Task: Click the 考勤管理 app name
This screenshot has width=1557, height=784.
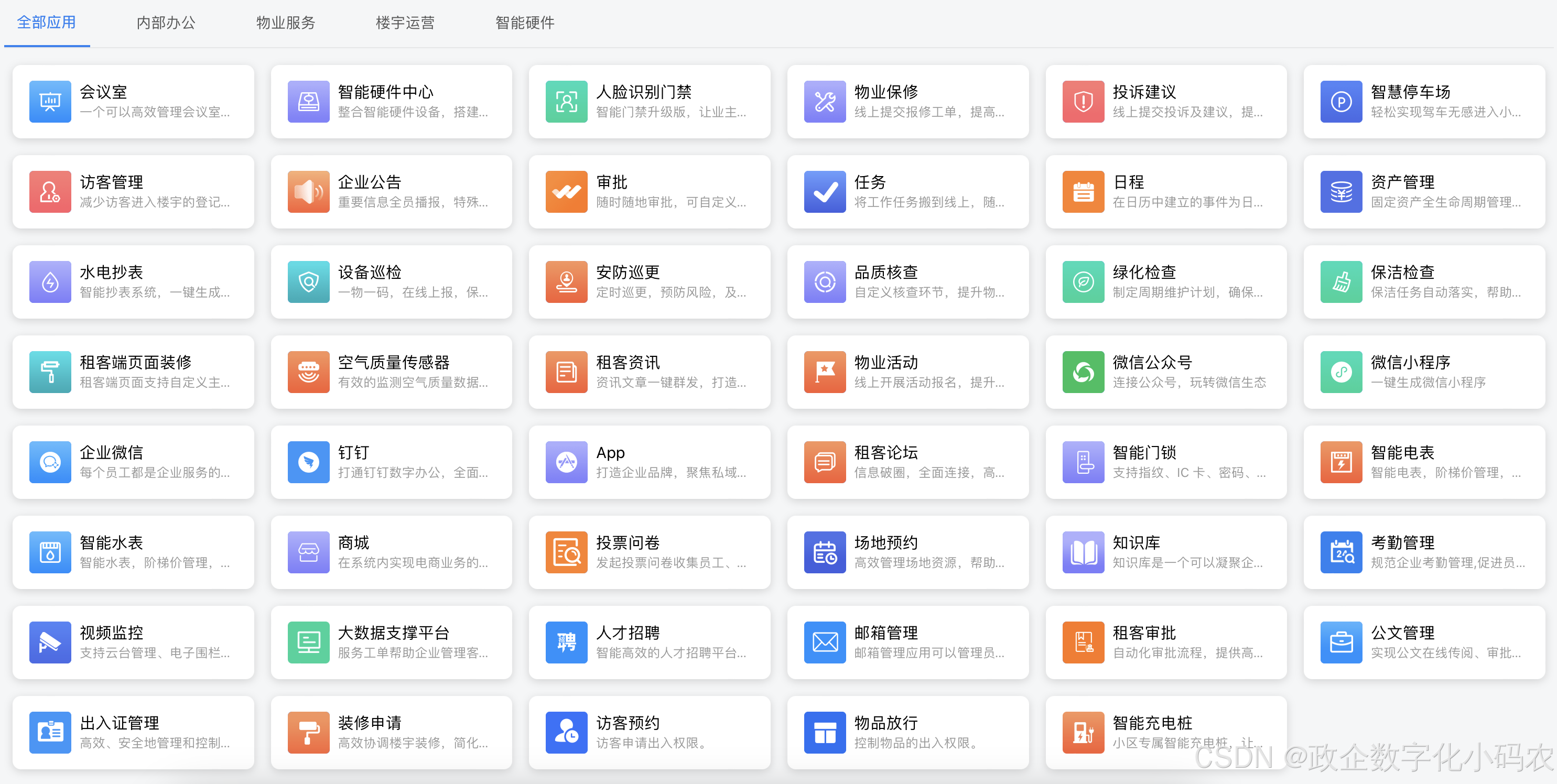Action: pyautogui.click(x=1402, y=542)
